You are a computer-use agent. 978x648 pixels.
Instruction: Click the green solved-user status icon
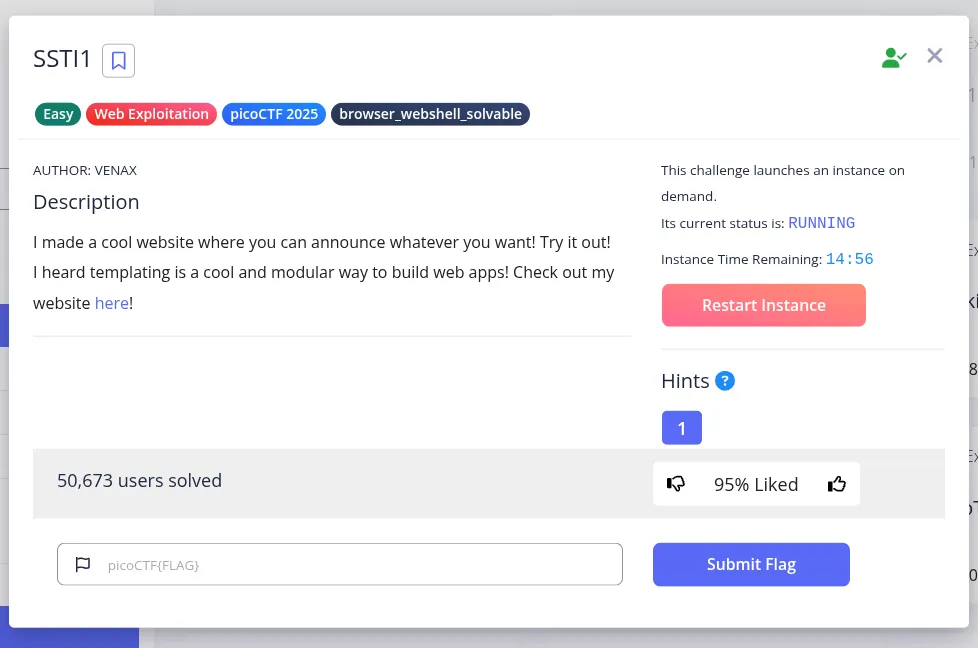pos(893,58)
